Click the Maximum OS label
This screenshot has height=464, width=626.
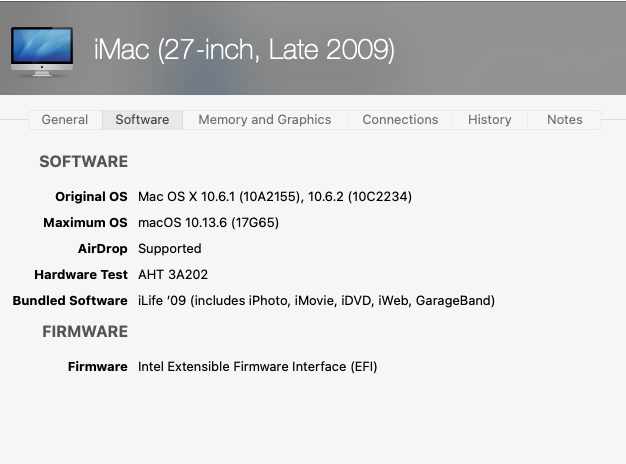(85, 223)
